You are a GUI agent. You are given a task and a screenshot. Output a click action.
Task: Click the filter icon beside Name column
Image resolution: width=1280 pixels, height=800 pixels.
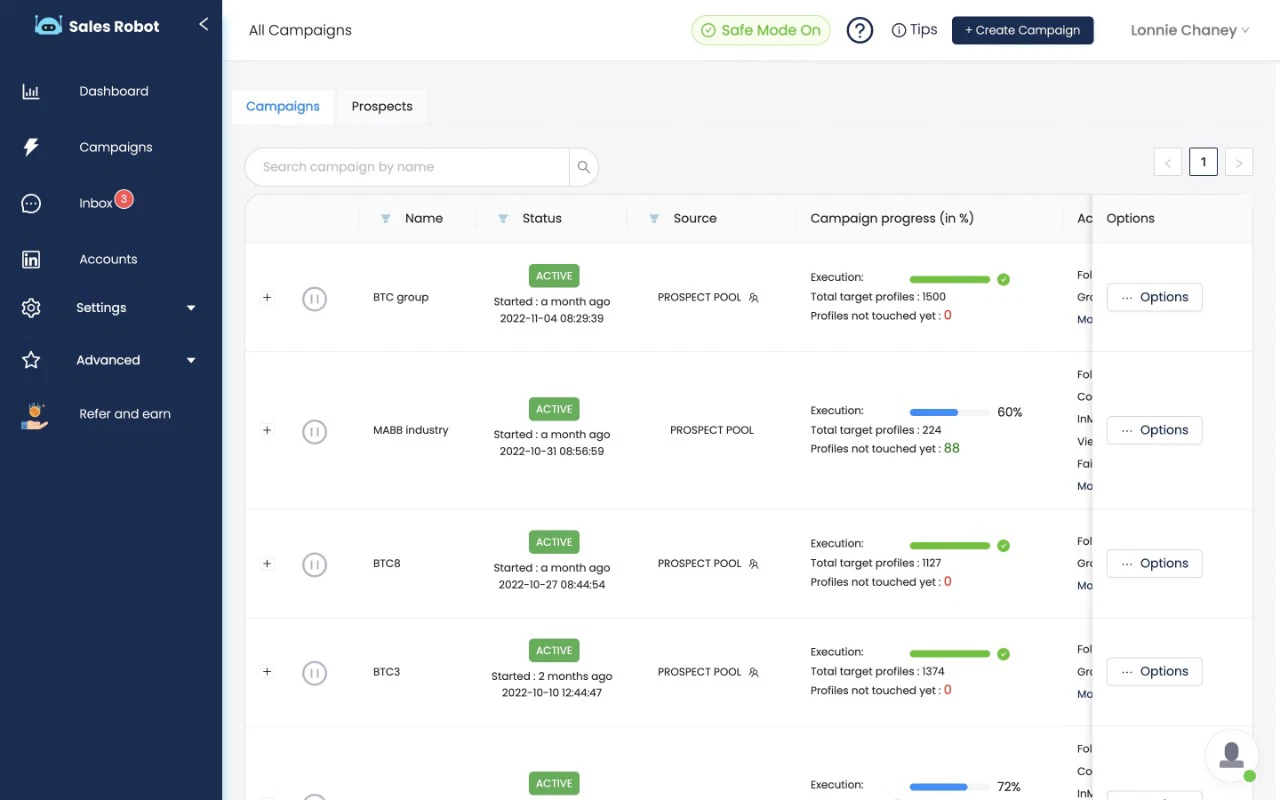tap(386, 218)
